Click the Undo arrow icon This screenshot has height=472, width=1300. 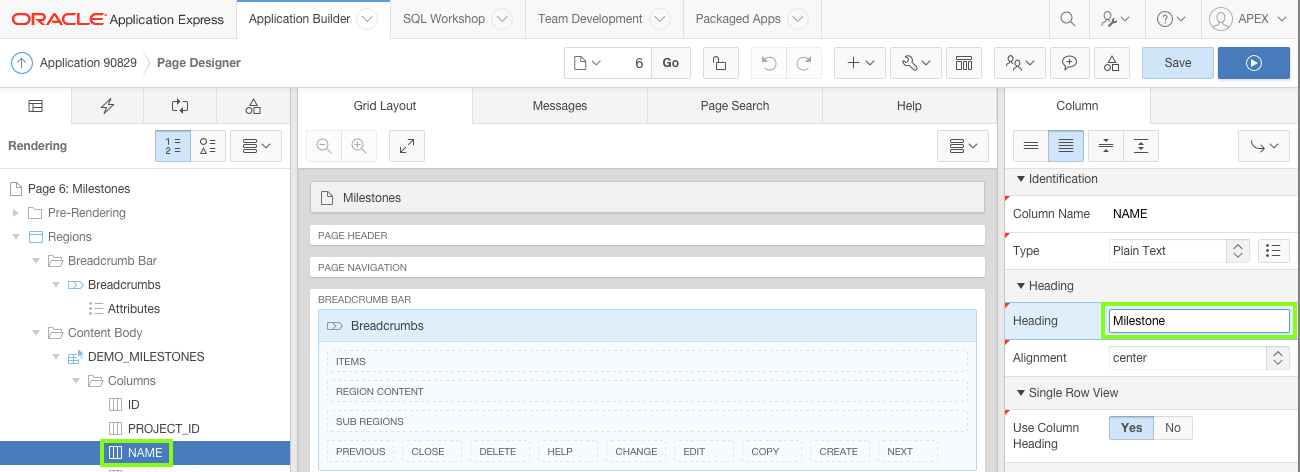click(x=769, y=63)
